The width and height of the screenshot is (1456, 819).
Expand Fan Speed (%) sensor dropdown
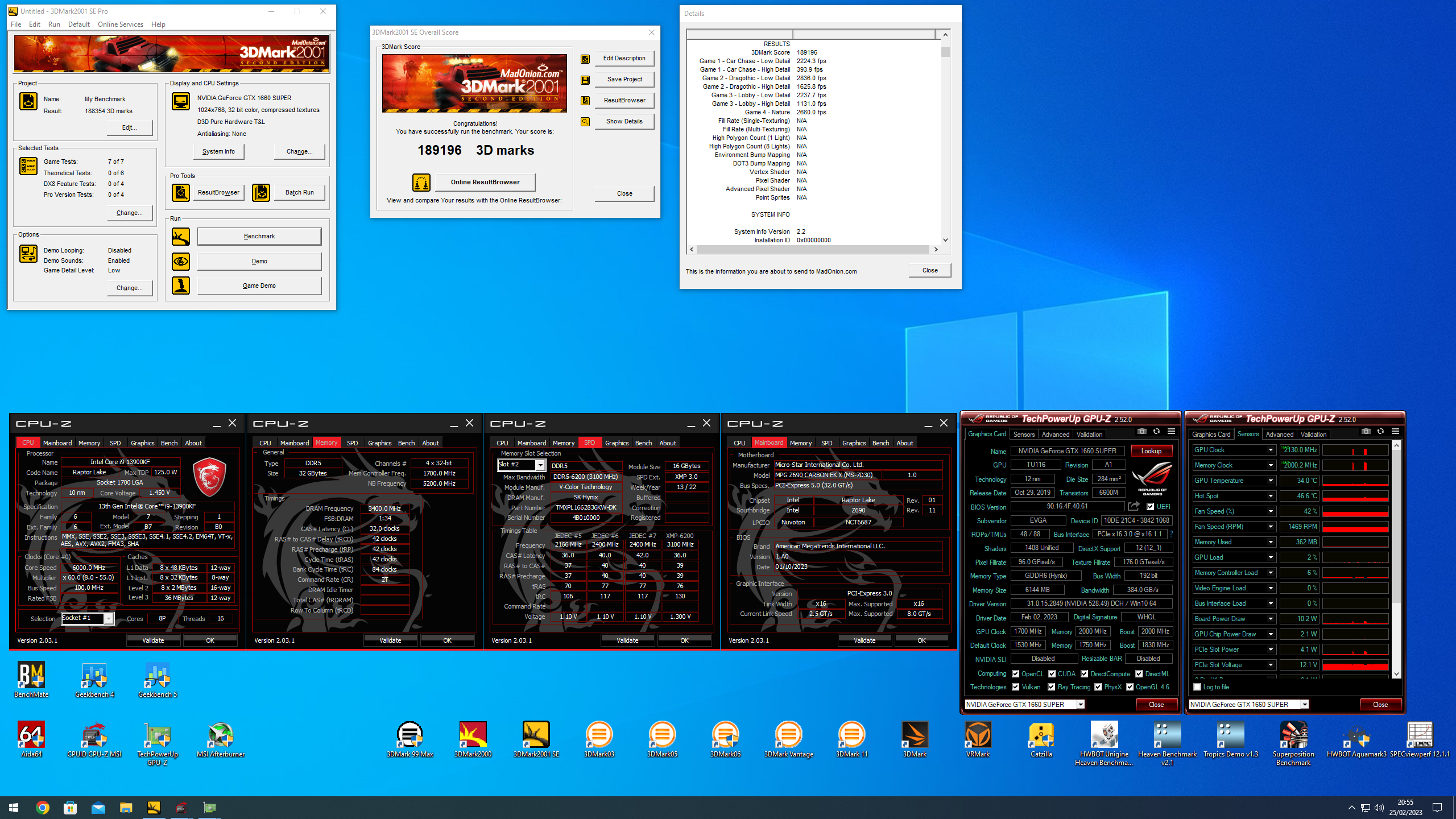click(x=1270, y=511)
